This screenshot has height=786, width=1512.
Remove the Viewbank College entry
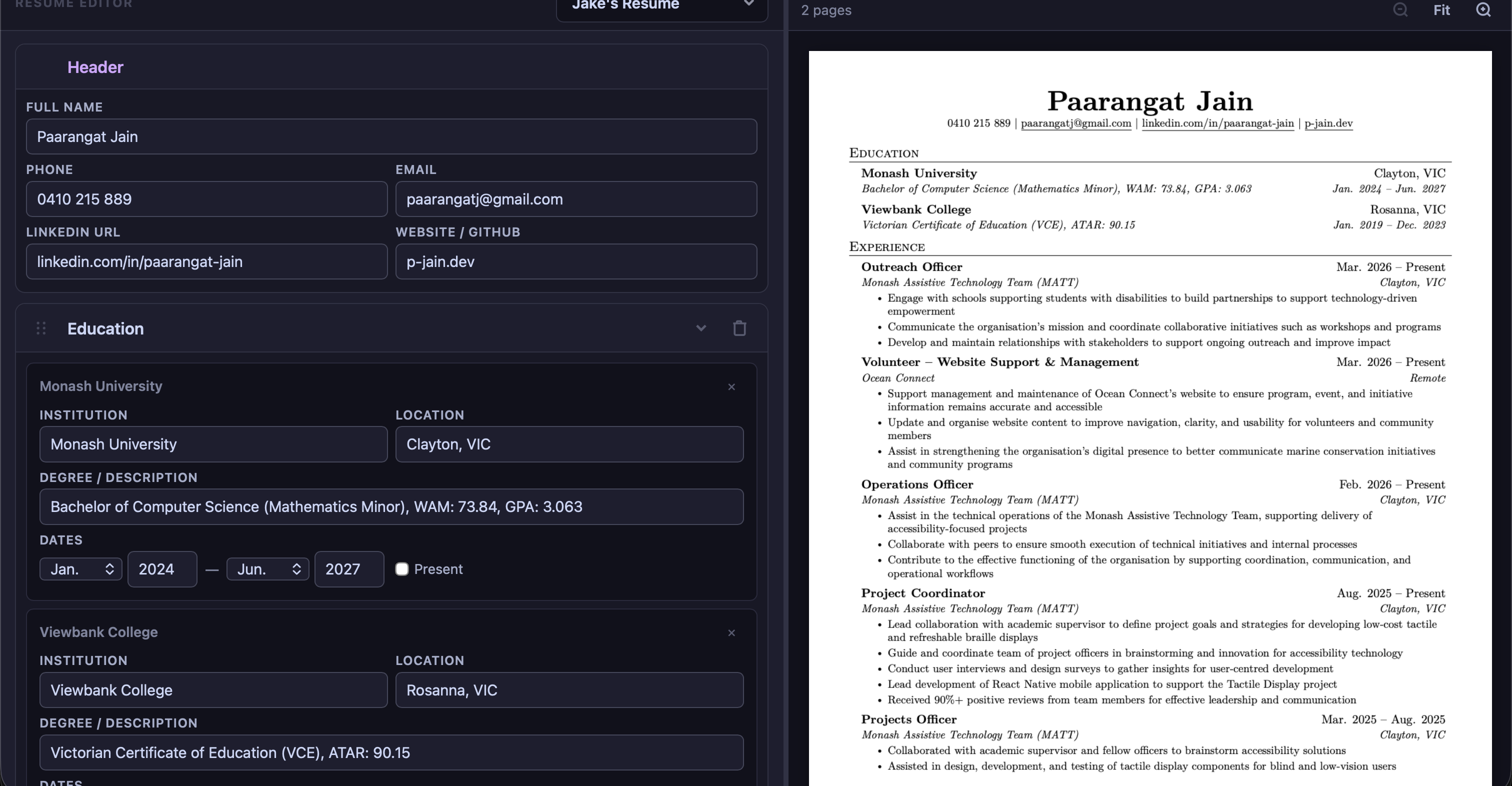tap(731, 633)
